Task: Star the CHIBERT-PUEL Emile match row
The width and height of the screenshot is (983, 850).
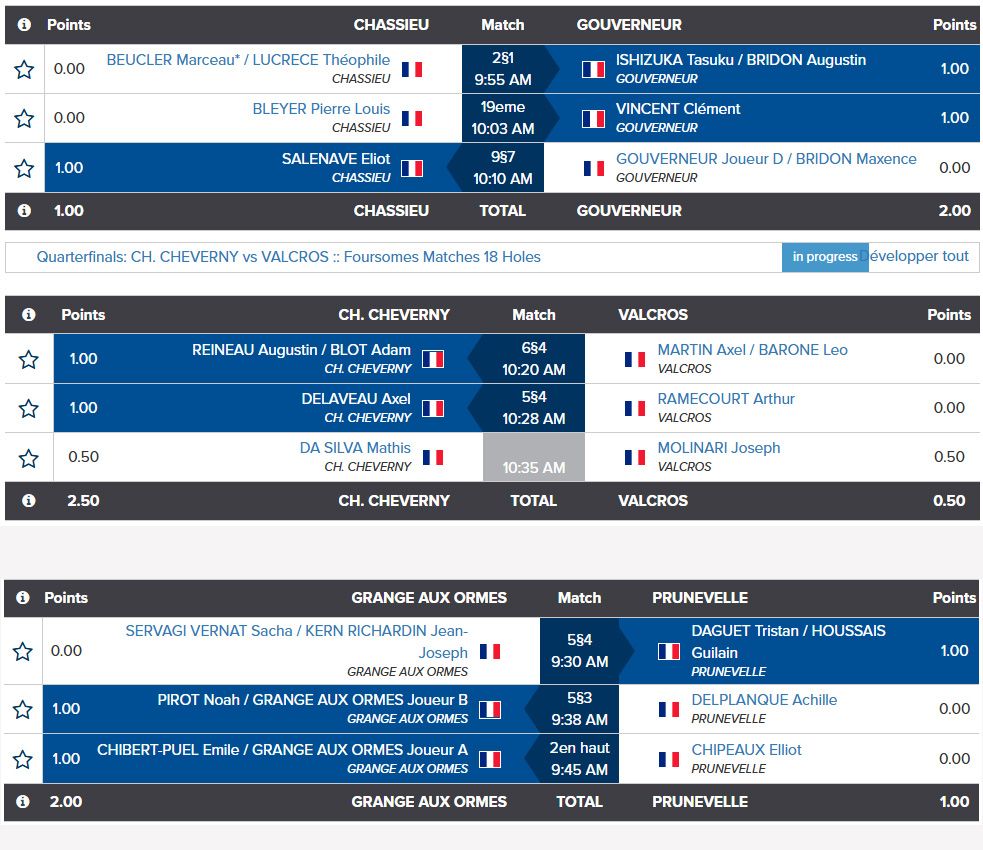Action: [23, 759]
